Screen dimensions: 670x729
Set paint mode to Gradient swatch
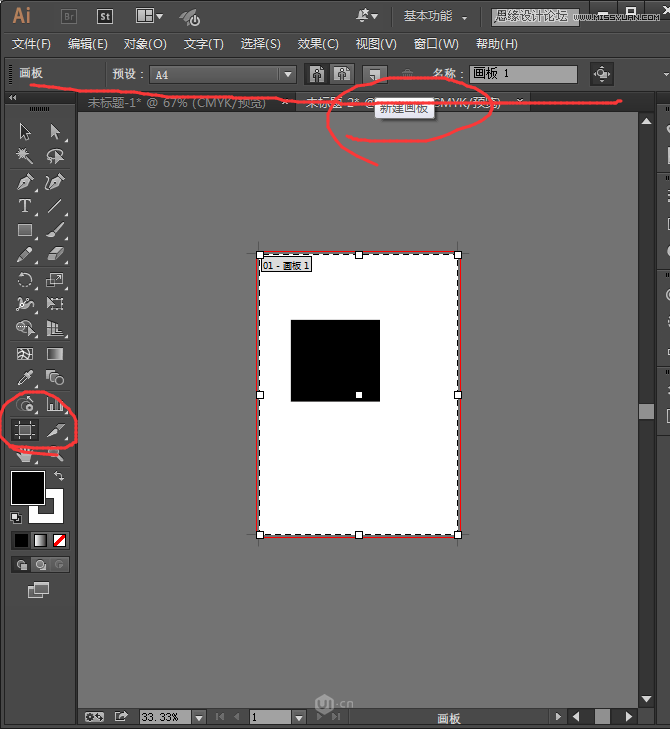[x=40, y=540]
